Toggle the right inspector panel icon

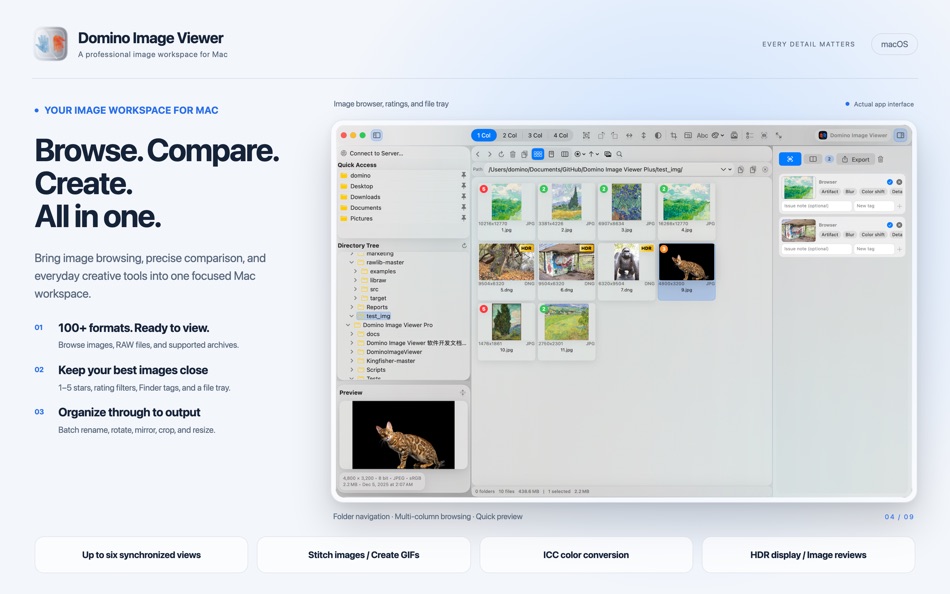point(900,135)
